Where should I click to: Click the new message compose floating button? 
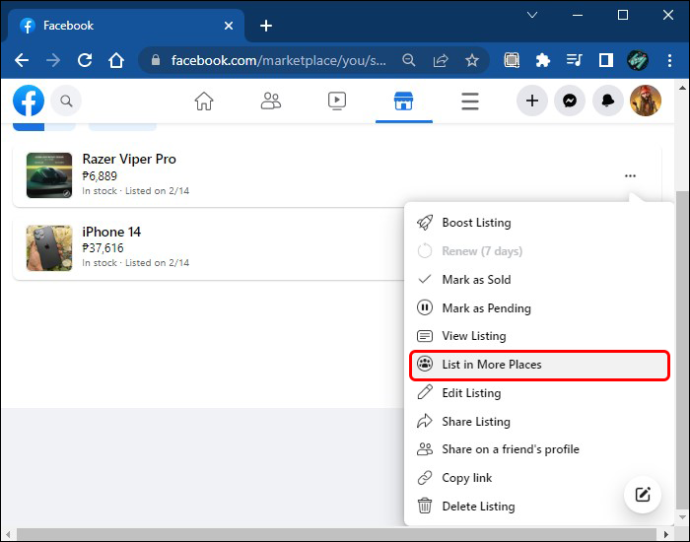642,494
